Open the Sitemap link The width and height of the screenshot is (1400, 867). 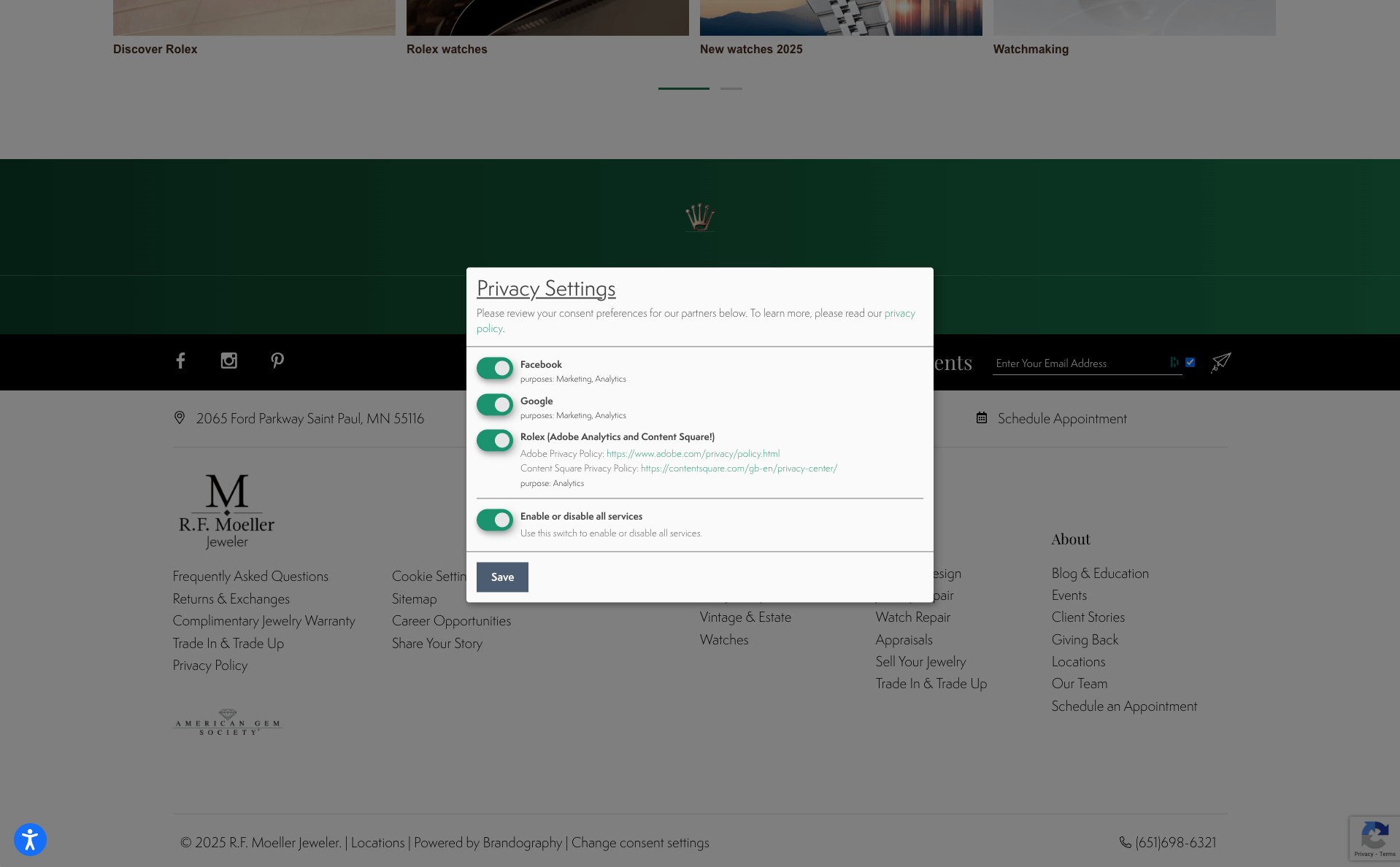click(415, 599)
